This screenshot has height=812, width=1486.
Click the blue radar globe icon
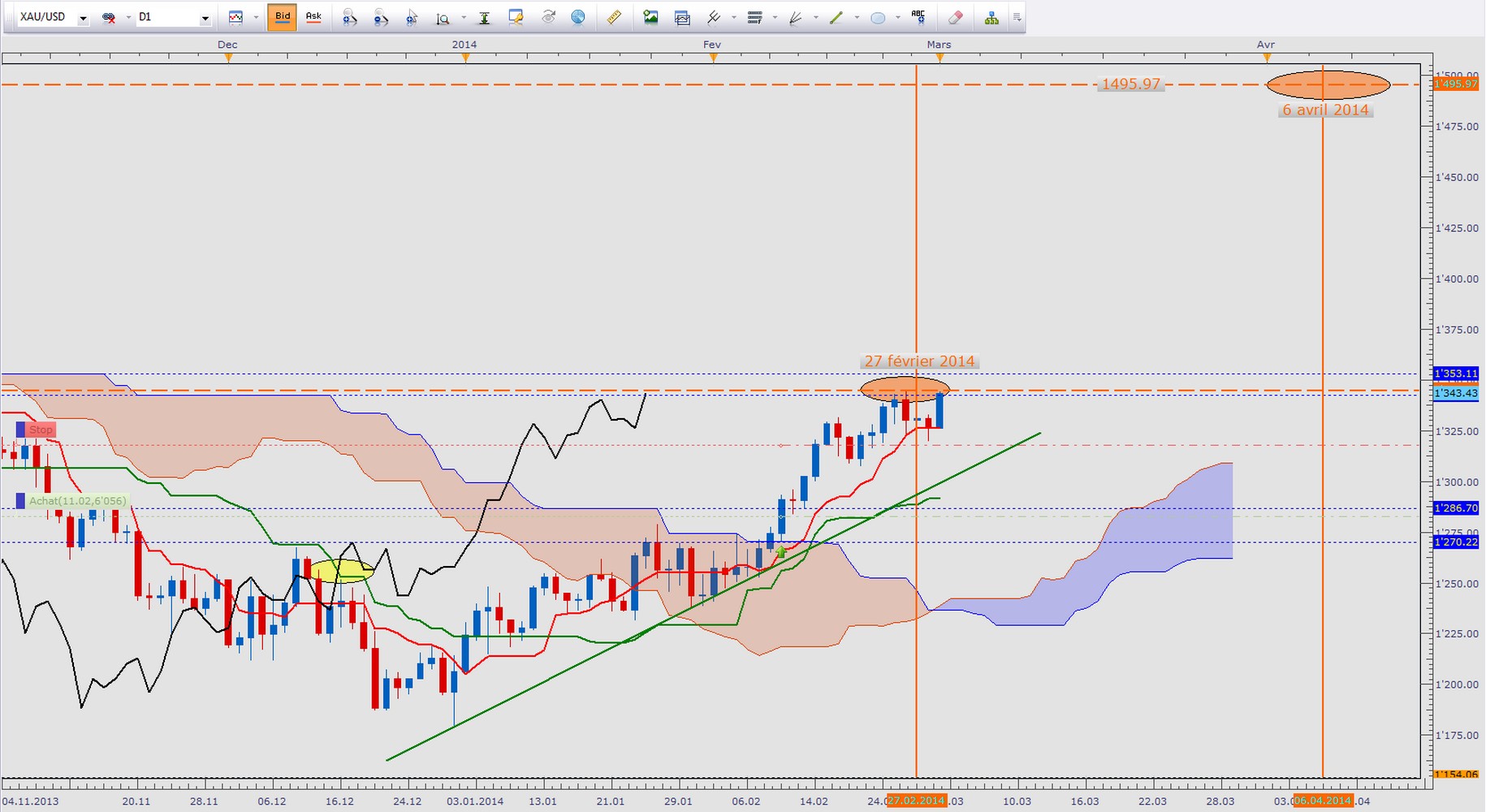[578, 17]
